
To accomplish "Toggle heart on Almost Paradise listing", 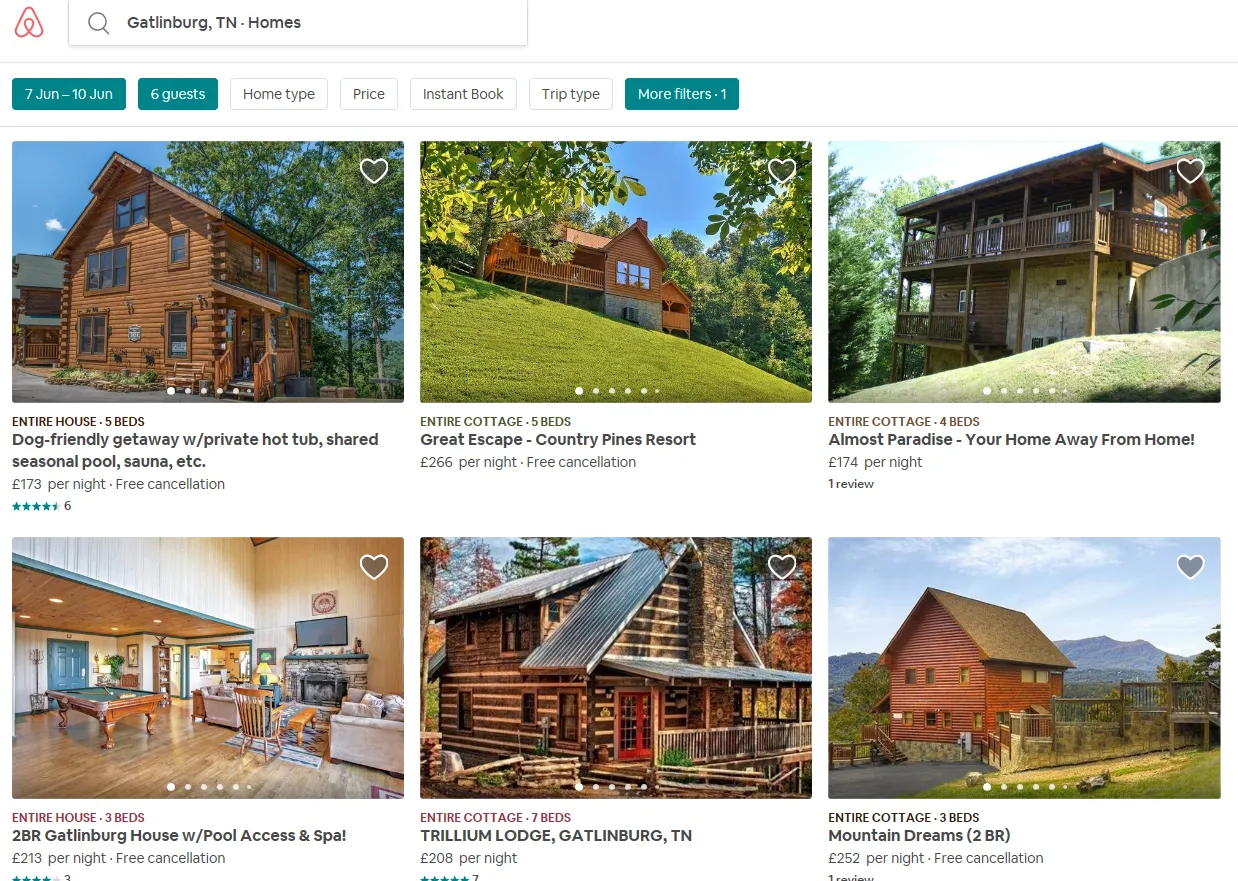I will click(x=1190, y=171).
